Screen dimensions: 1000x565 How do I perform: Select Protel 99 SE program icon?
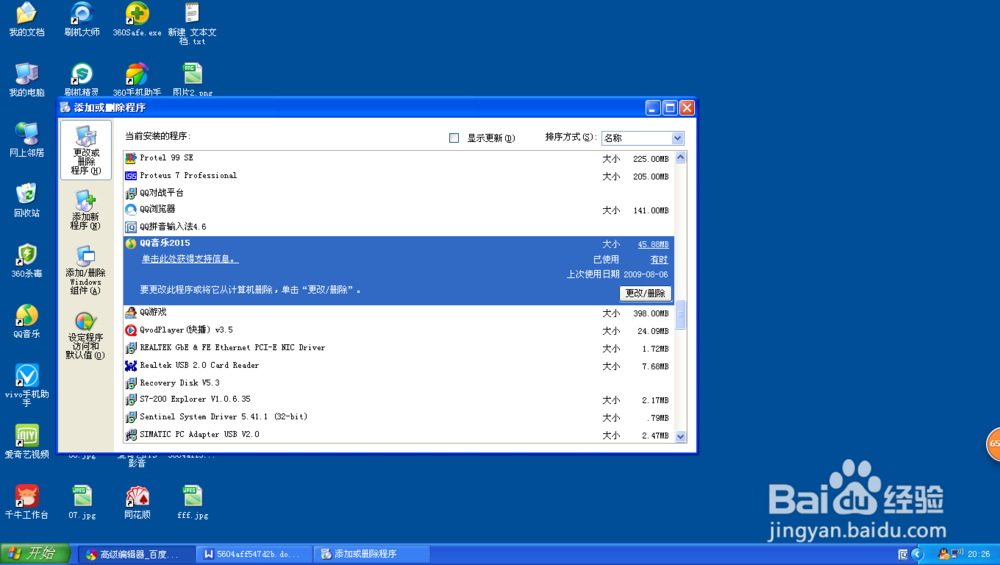(131, 158)
